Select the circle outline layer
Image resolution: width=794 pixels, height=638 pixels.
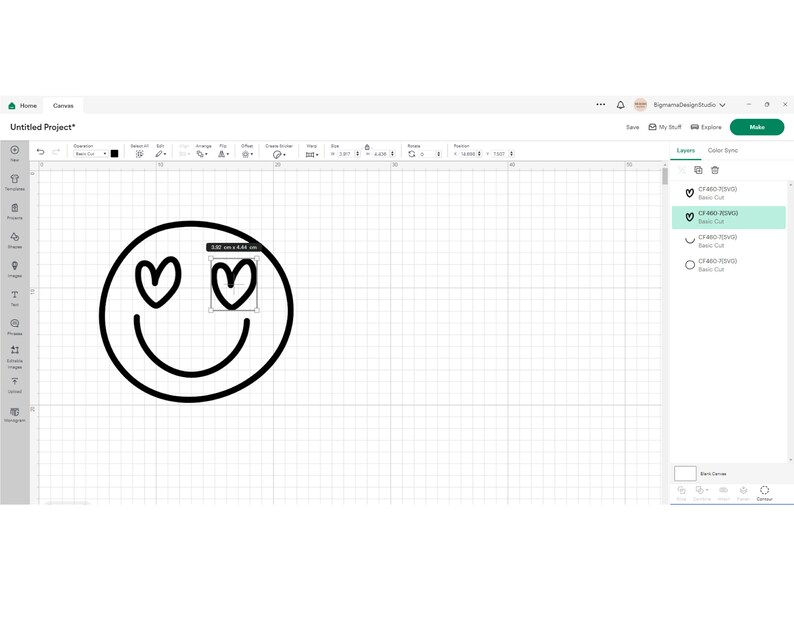point(729,265)
